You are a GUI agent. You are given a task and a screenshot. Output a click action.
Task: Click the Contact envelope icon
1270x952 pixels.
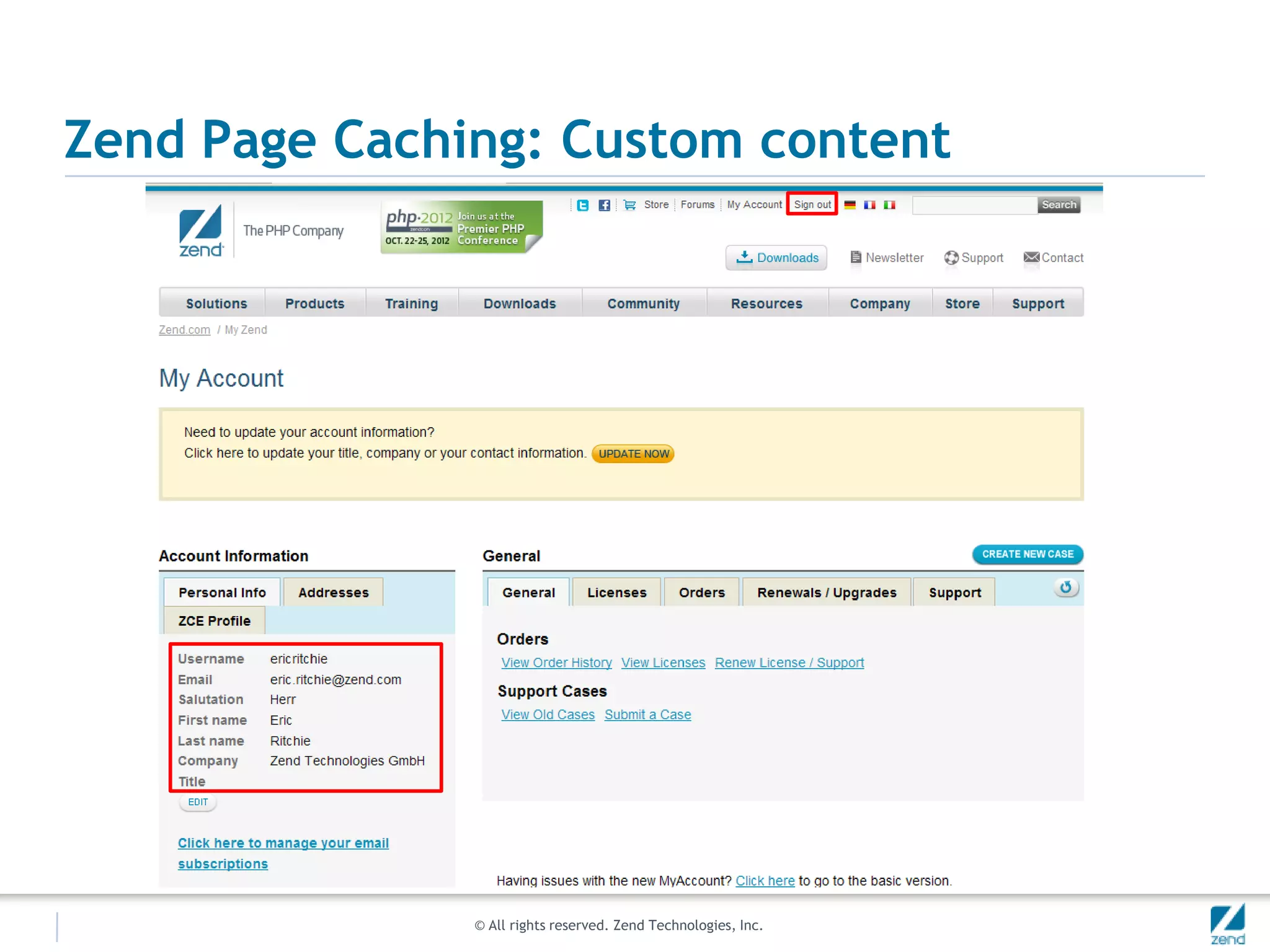(1031, 257)
